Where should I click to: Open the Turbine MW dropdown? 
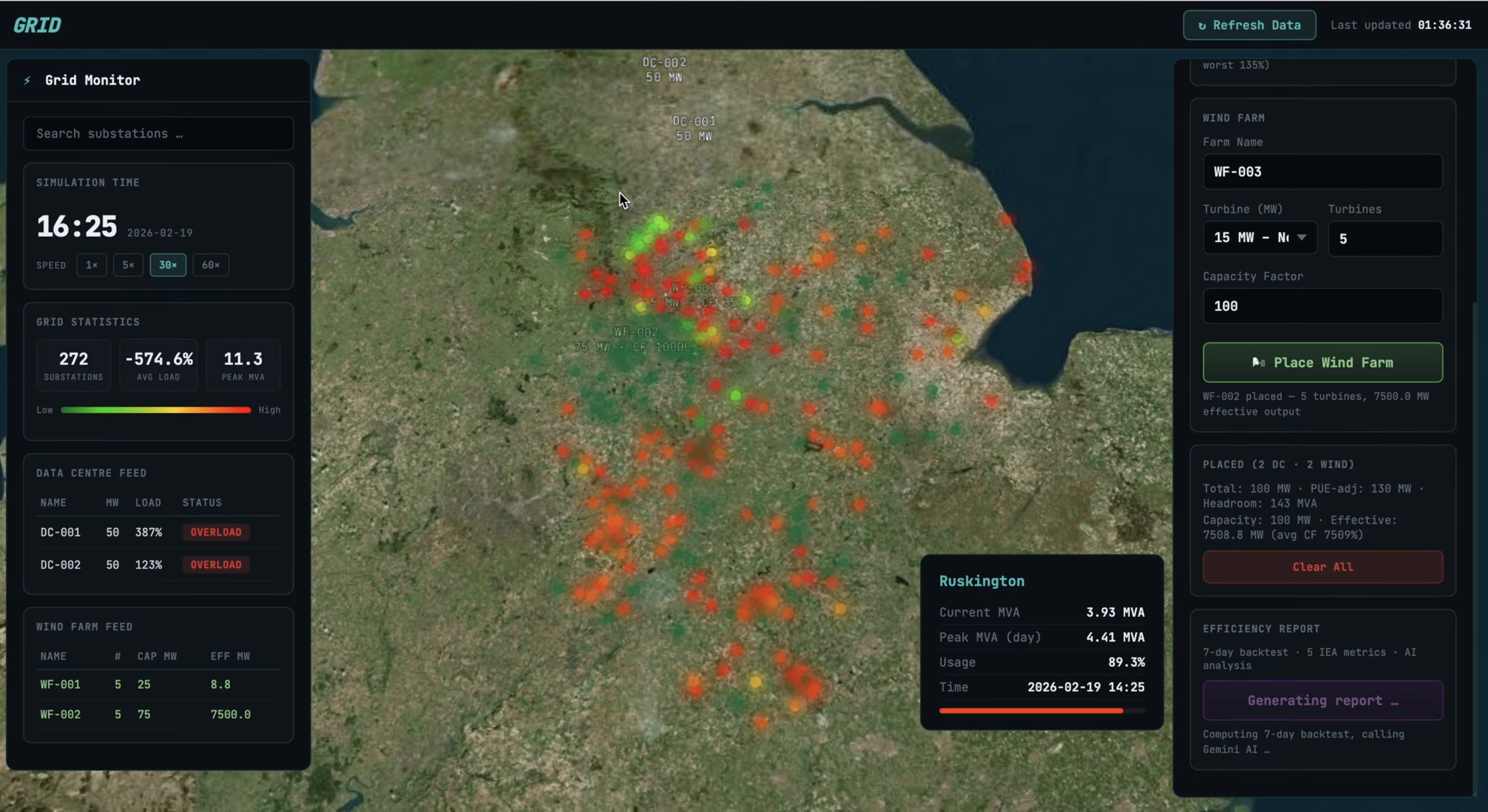[x=1260, y=237]
